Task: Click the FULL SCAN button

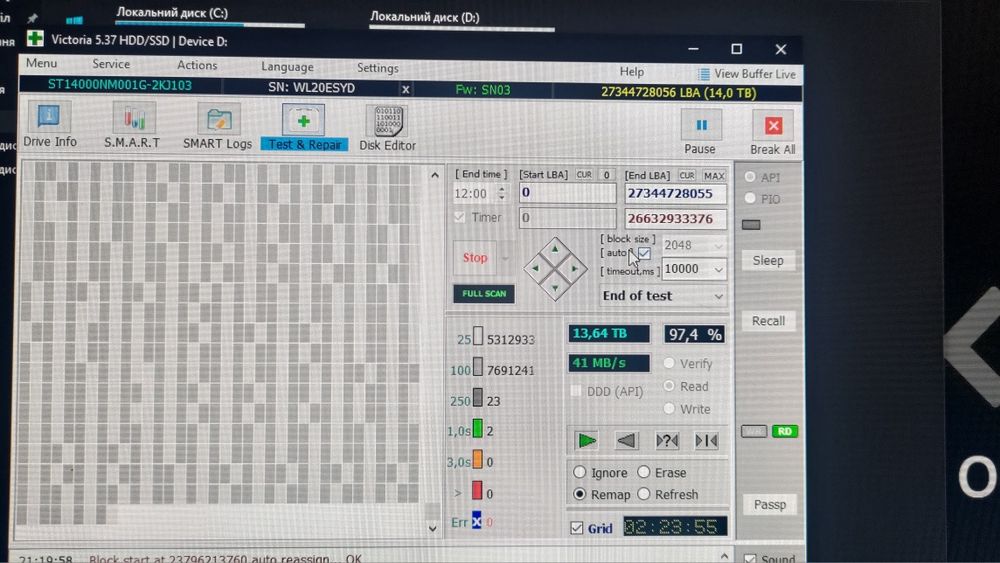Action: [484, 294]
